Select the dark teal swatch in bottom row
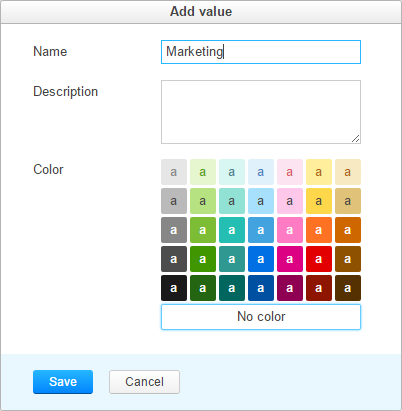The width and height of the screenshot is (402, 411). pos(232,288)
